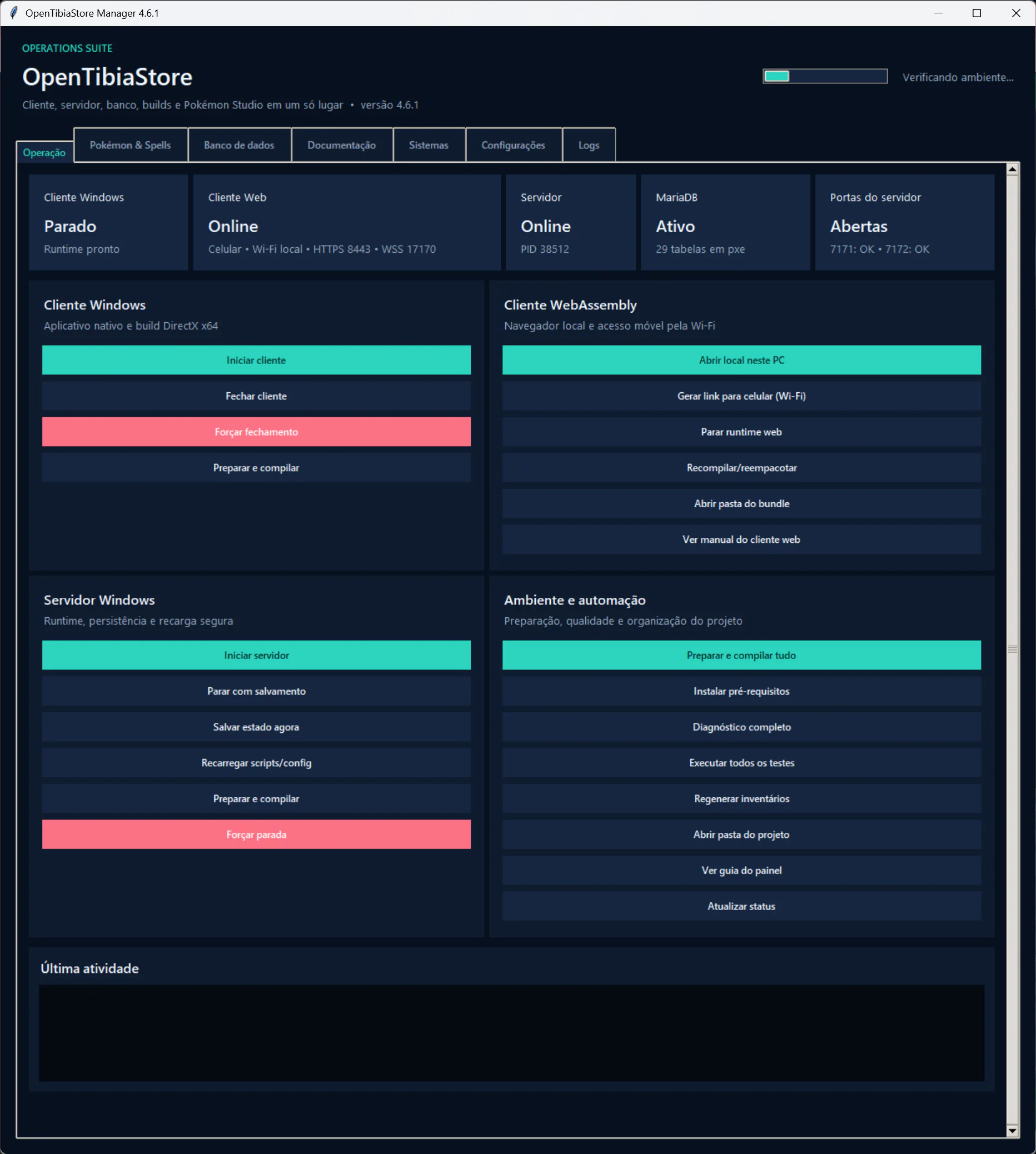Click the Ambiente e automação section title
The image size is (1036, 1154).
coord(575,600)
